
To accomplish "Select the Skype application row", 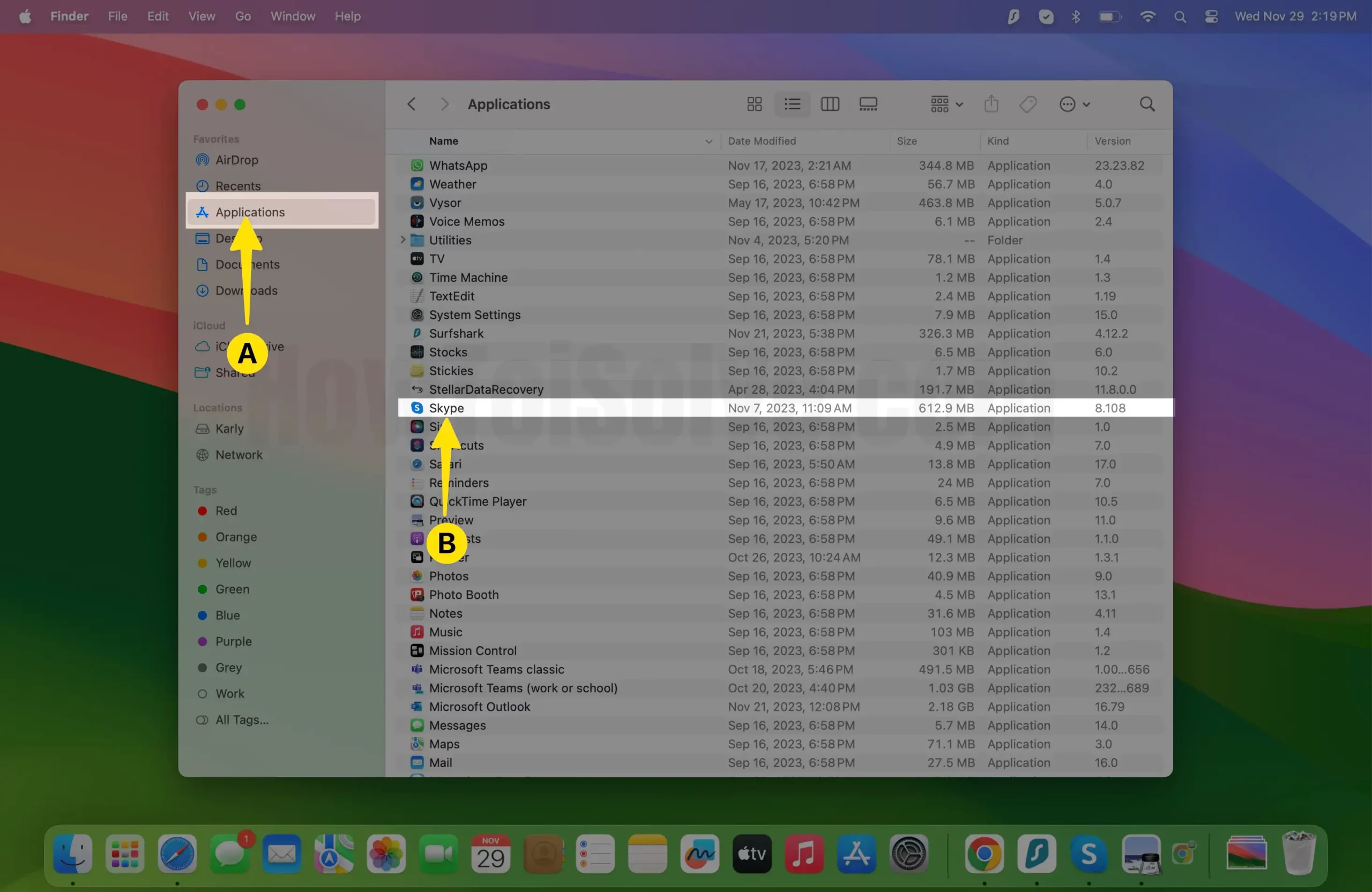I will click(x=447, y=408).
